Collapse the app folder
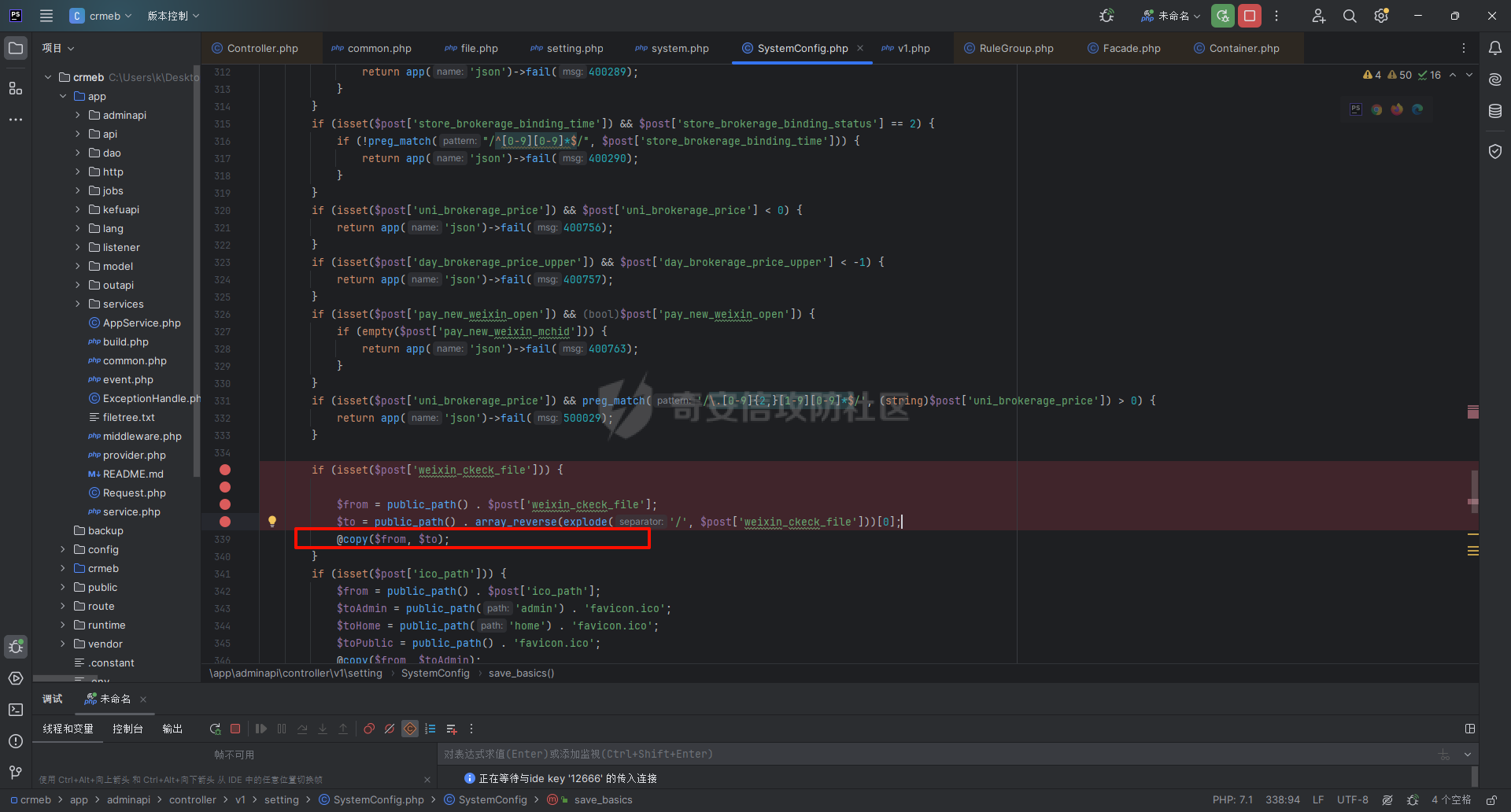 click(x=63, y=96)
